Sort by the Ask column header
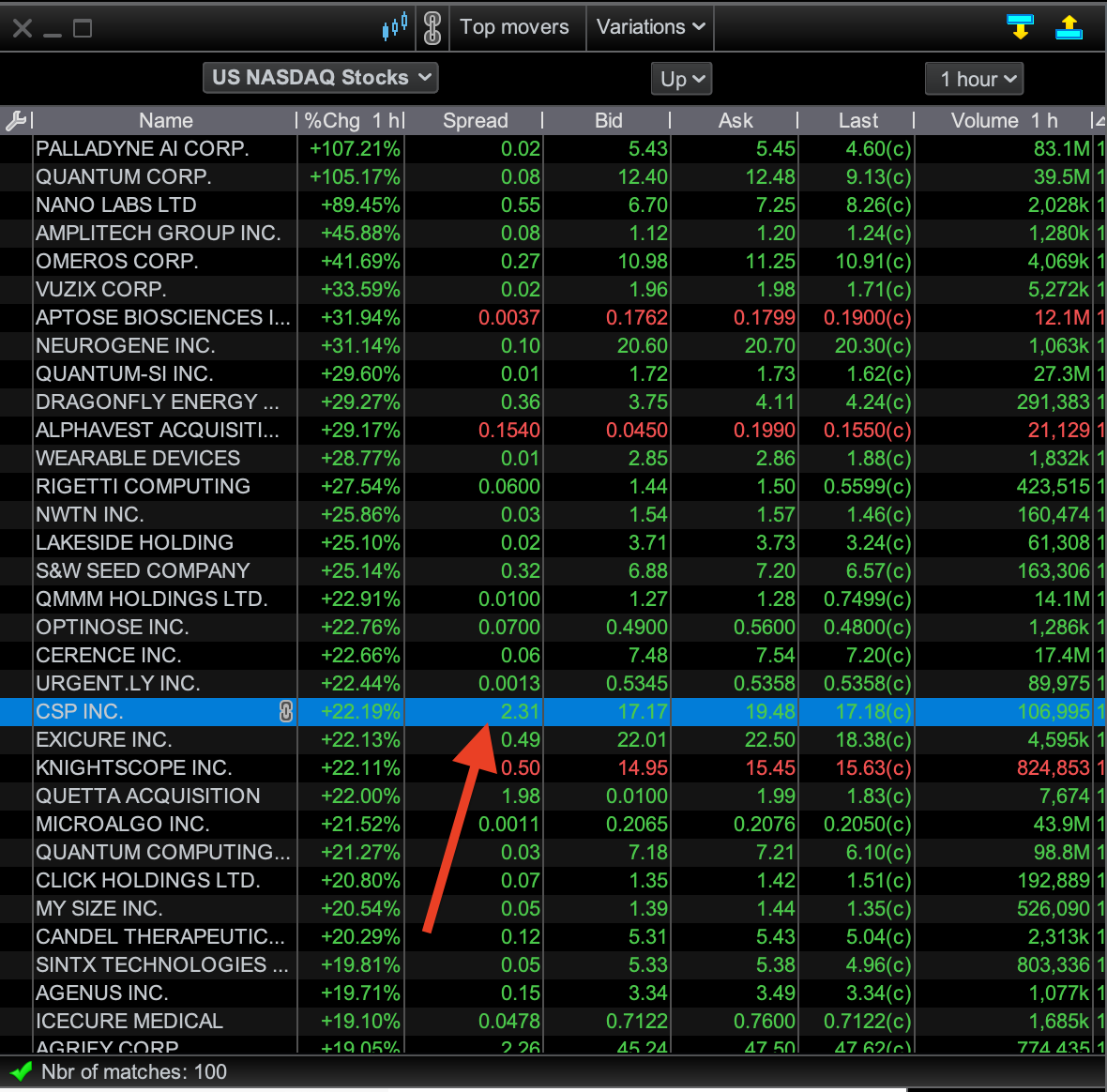1107x1092 pixels. (x=735, y=121)
